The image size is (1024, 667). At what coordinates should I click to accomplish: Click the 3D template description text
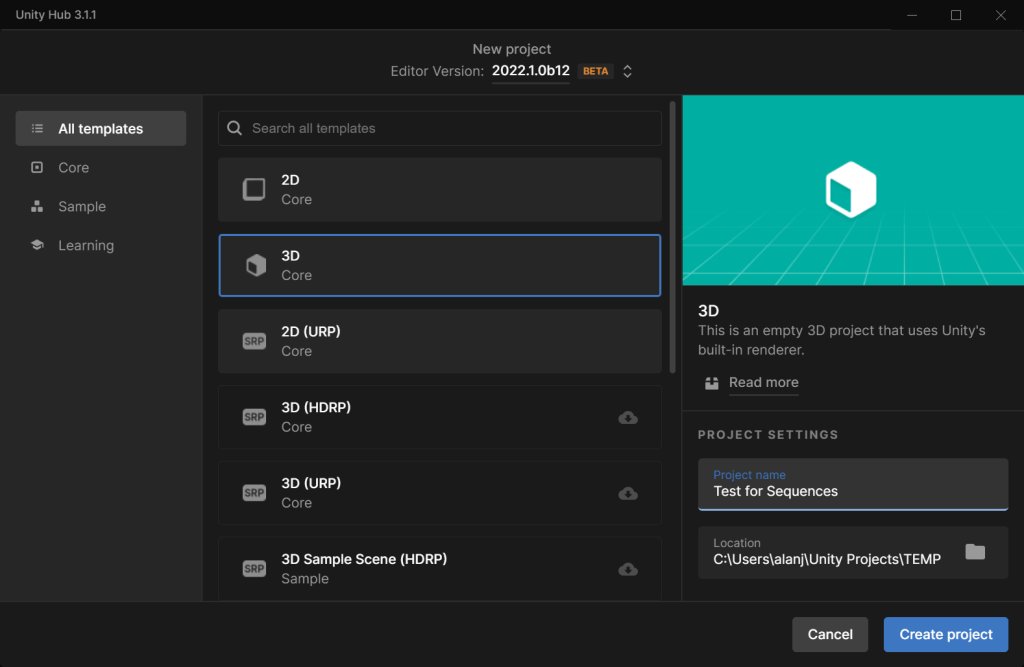click(841, 340)
